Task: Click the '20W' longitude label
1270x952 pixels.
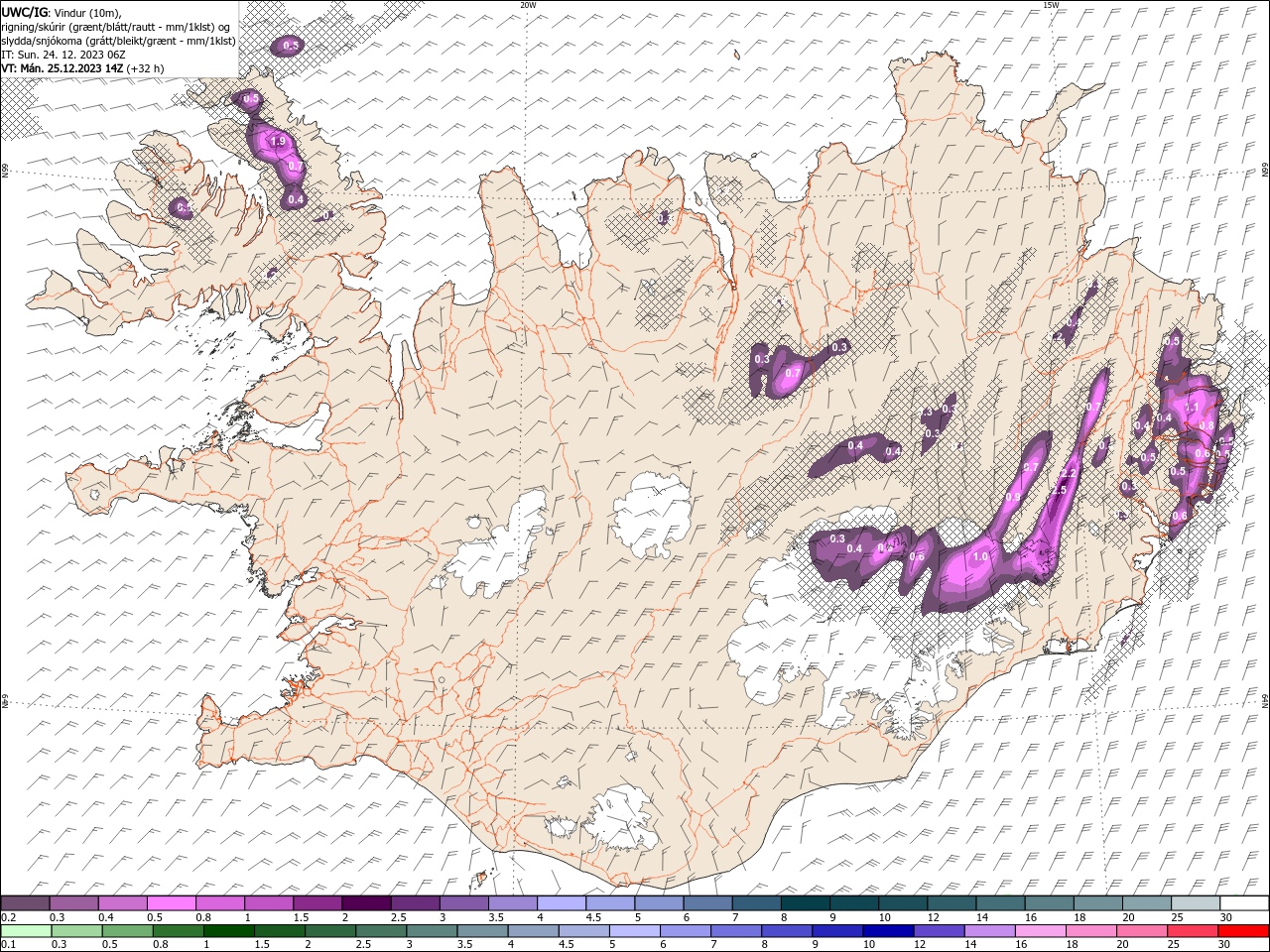Action: click(528, 5)
